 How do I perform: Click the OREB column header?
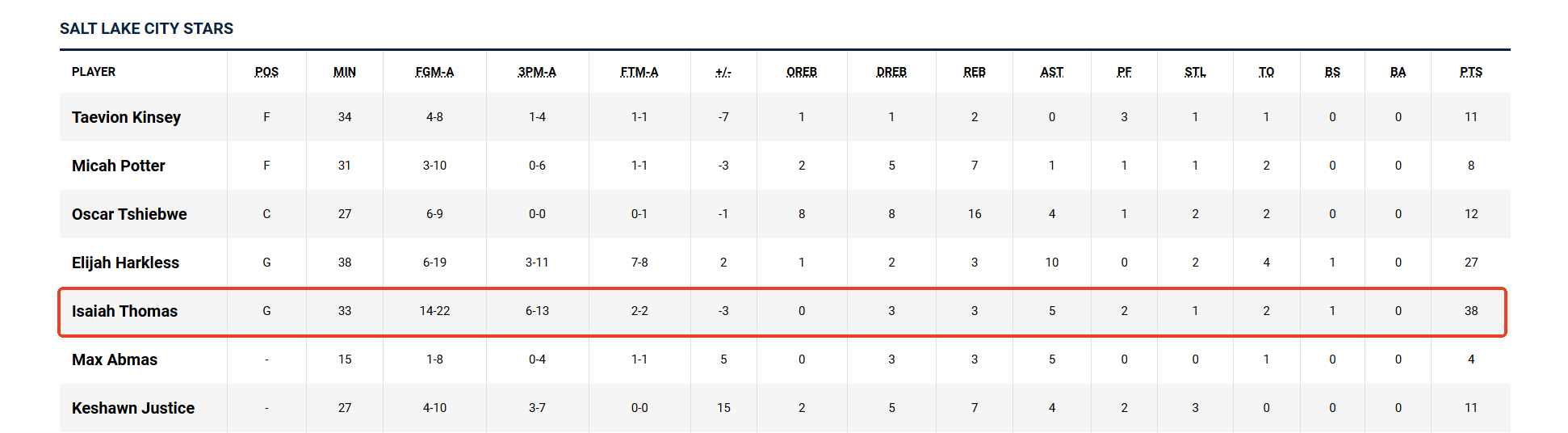802,72
